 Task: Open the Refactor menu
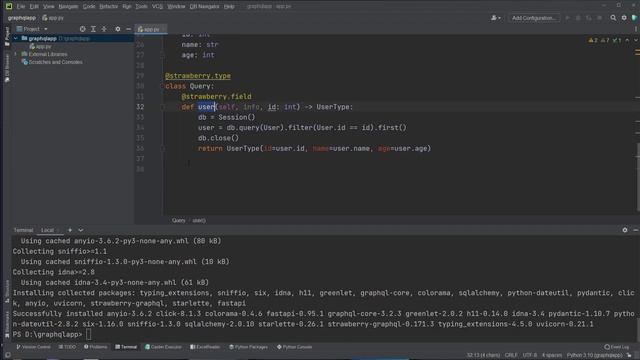pos(108,7)
